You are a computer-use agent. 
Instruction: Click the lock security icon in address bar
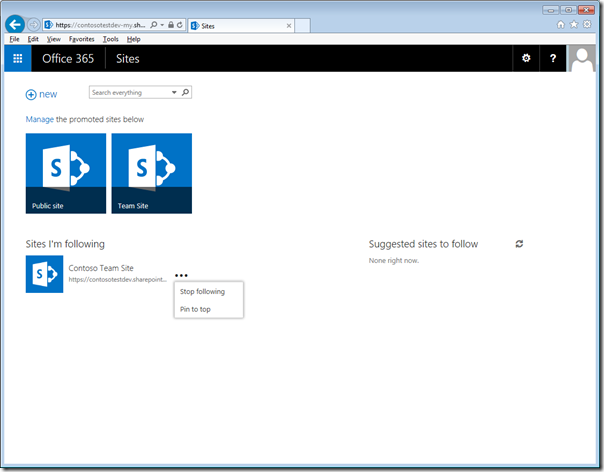point(171,25)
